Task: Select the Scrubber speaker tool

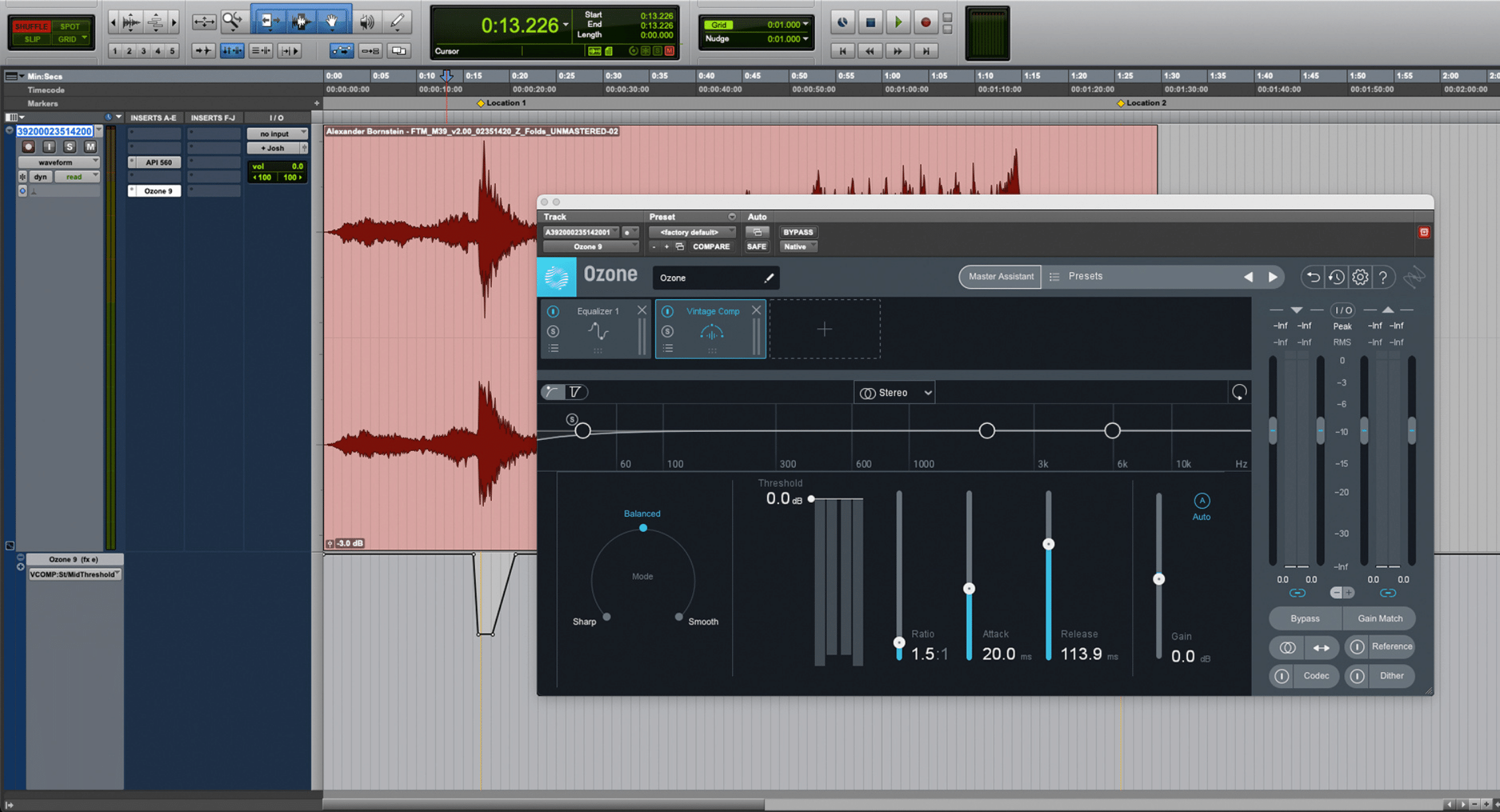Action: tap(367, 22)
